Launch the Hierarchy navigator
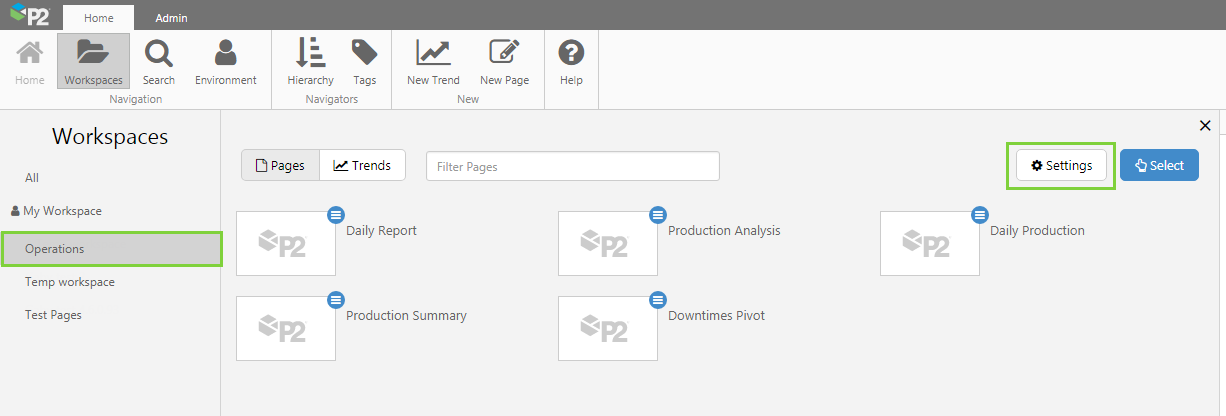 [x=310, y=61]
